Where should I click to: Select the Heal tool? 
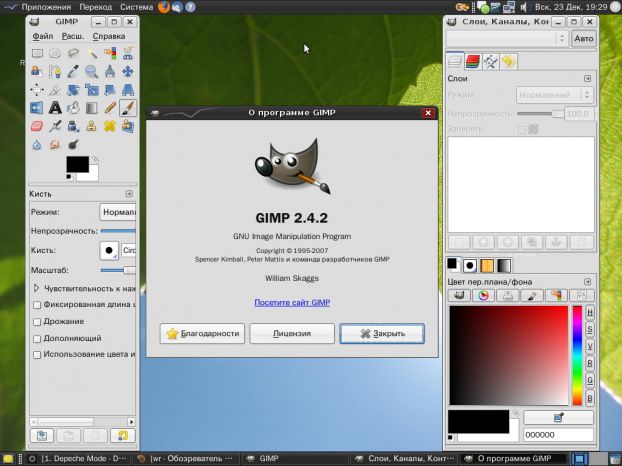tap(110, 126)
